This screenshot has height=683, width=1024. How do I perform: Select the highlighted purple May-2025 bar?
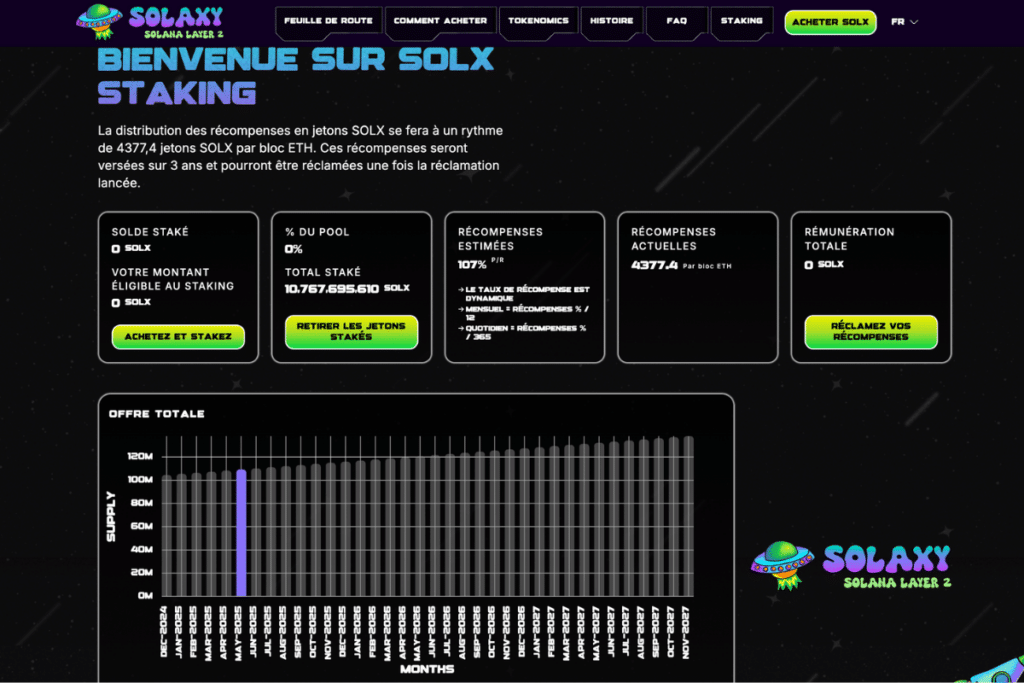click(x=241, y=532)
